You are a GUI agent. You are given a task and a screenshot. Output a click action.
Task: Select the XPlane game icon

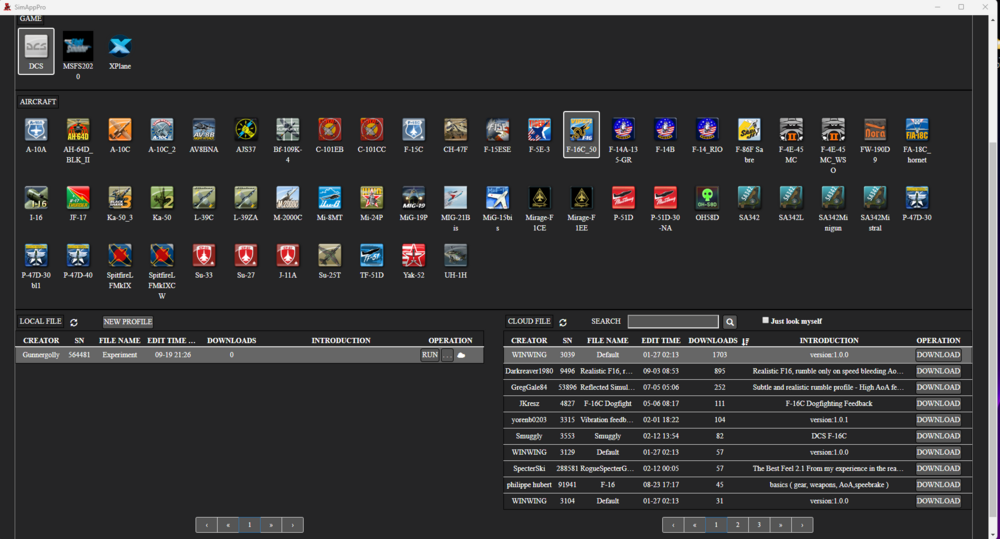pyautogui.click(x=120, y=46)
